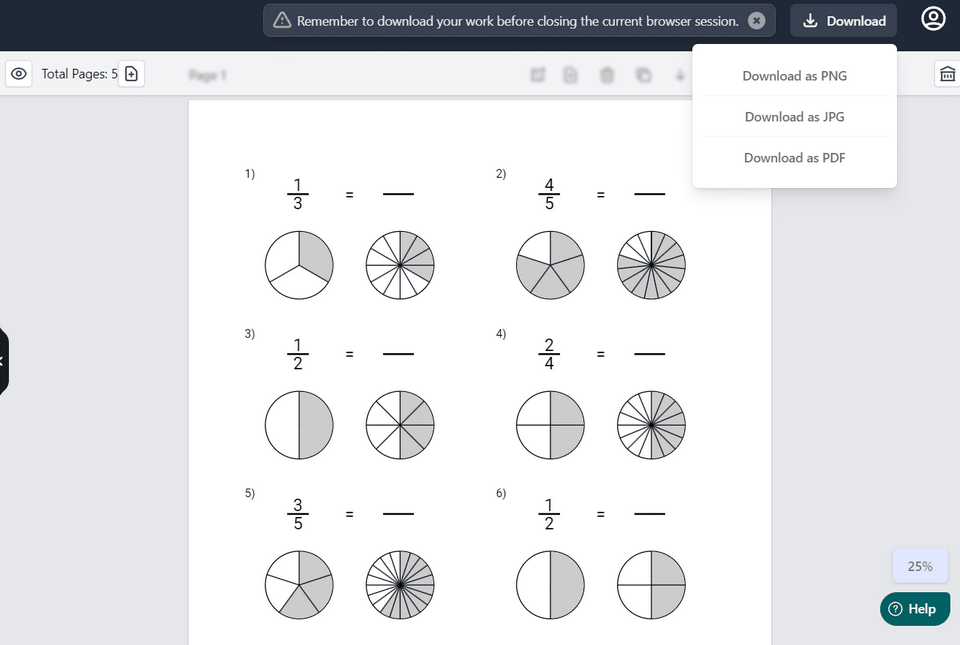Select Download as PDF

click(x=794, y=157)
